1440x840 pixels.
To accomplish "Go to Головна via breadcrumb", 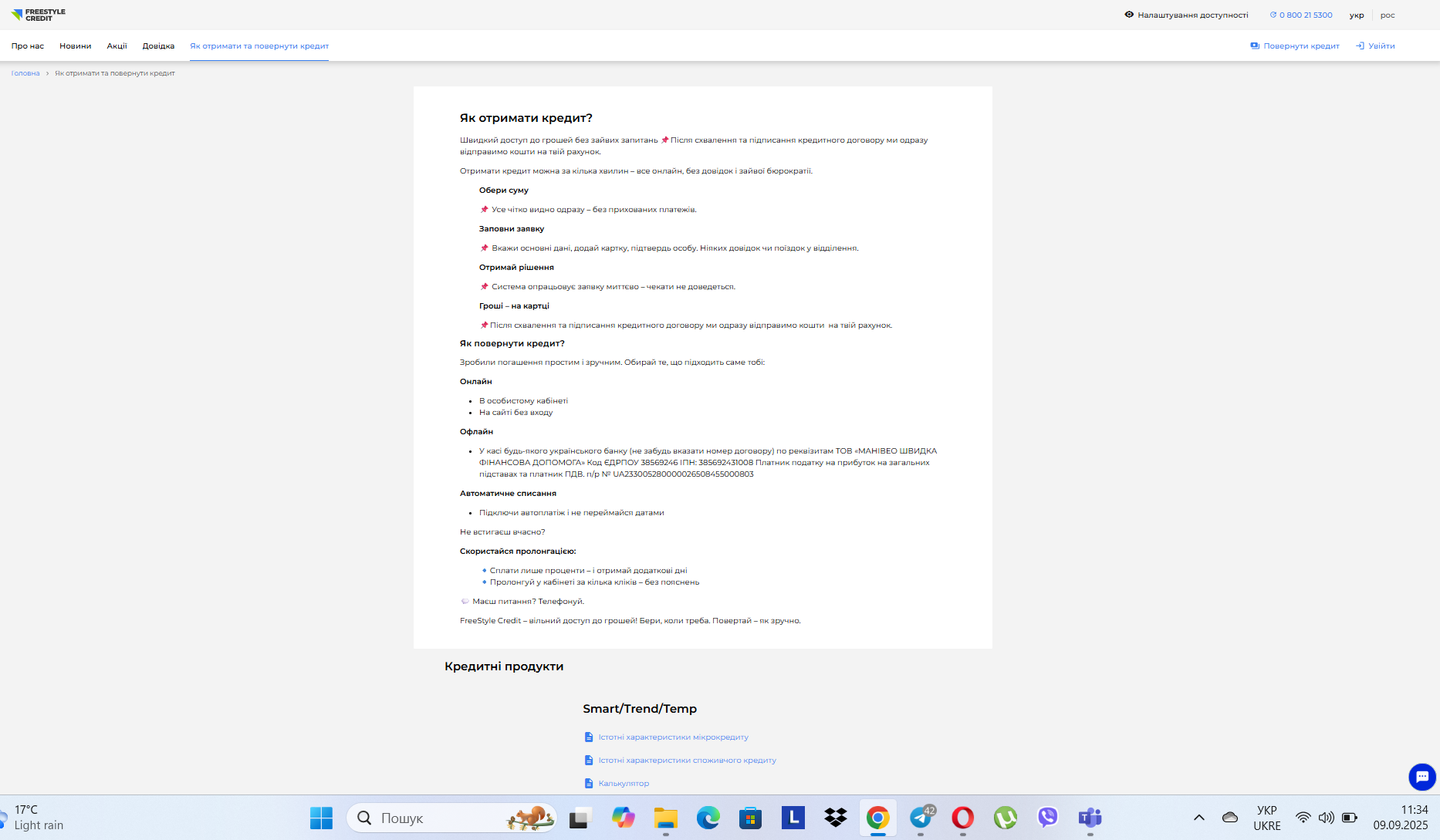I will point(25,73).
